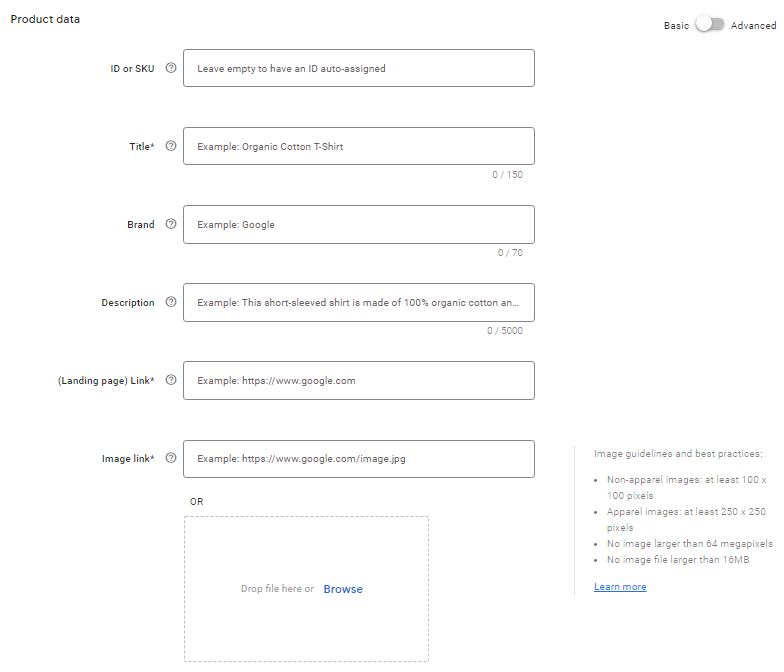Open help tooltip for Brand field
Screen dimensions: 784x672
pyautogui.click(x=171, y=224)
